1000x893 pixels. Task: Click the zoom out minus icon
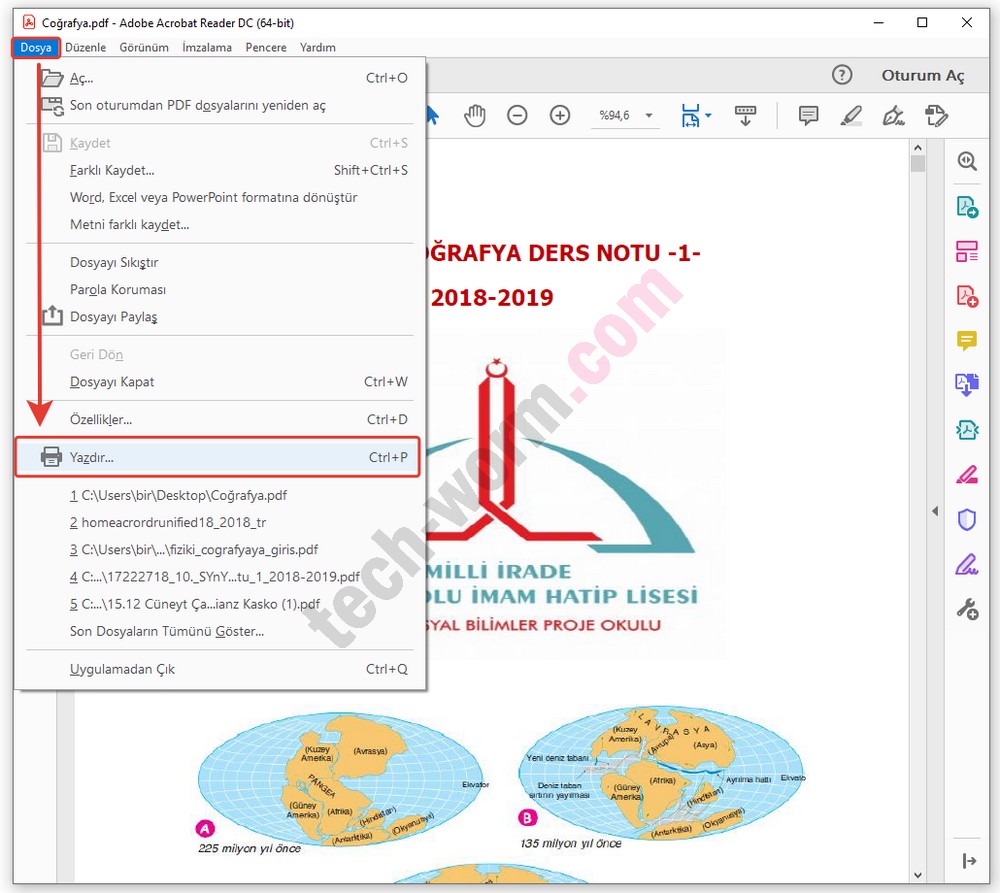pos(517,116)
